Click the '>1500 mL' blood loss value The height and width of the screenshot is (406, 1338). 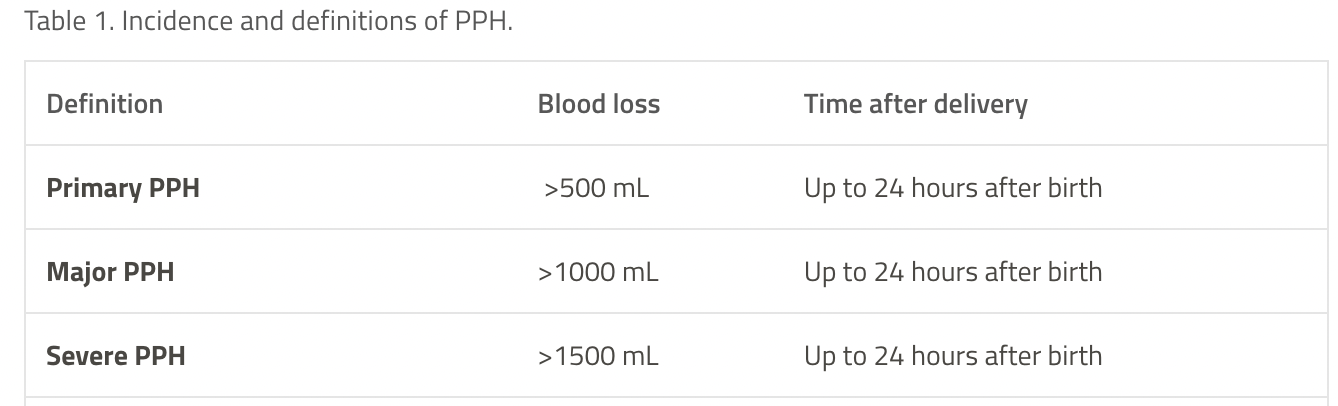(599, 356)
